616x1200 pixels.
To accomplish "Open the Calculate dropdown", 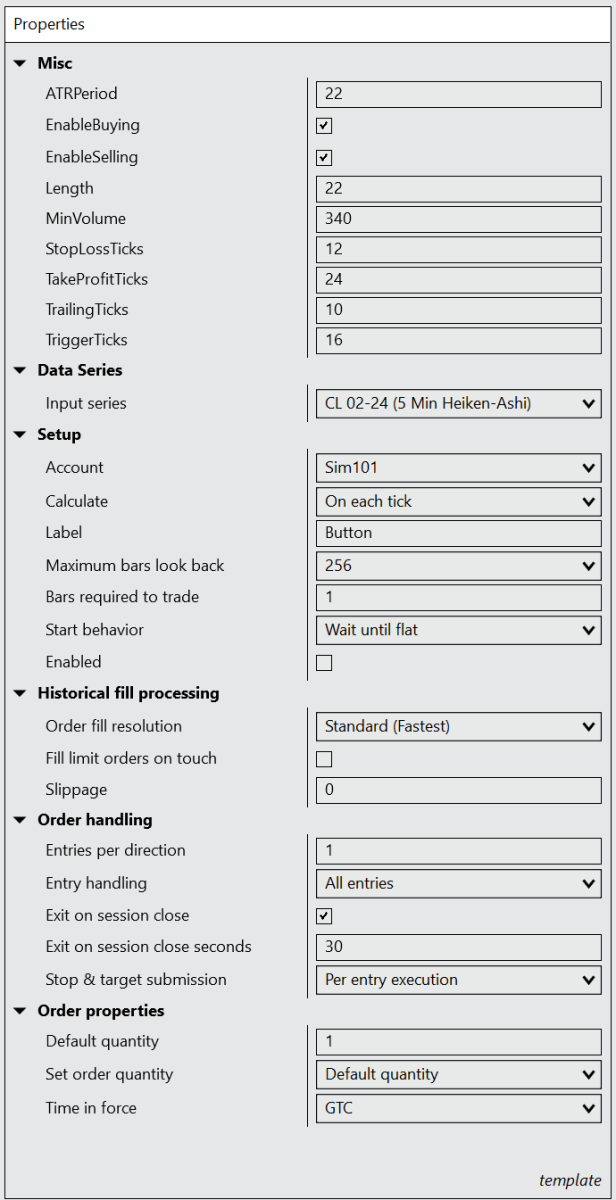I will tap(459, 502).
